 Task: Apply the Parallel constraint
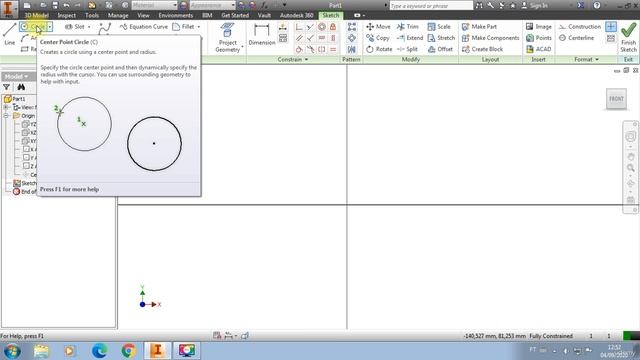click(x=299, y=38)
